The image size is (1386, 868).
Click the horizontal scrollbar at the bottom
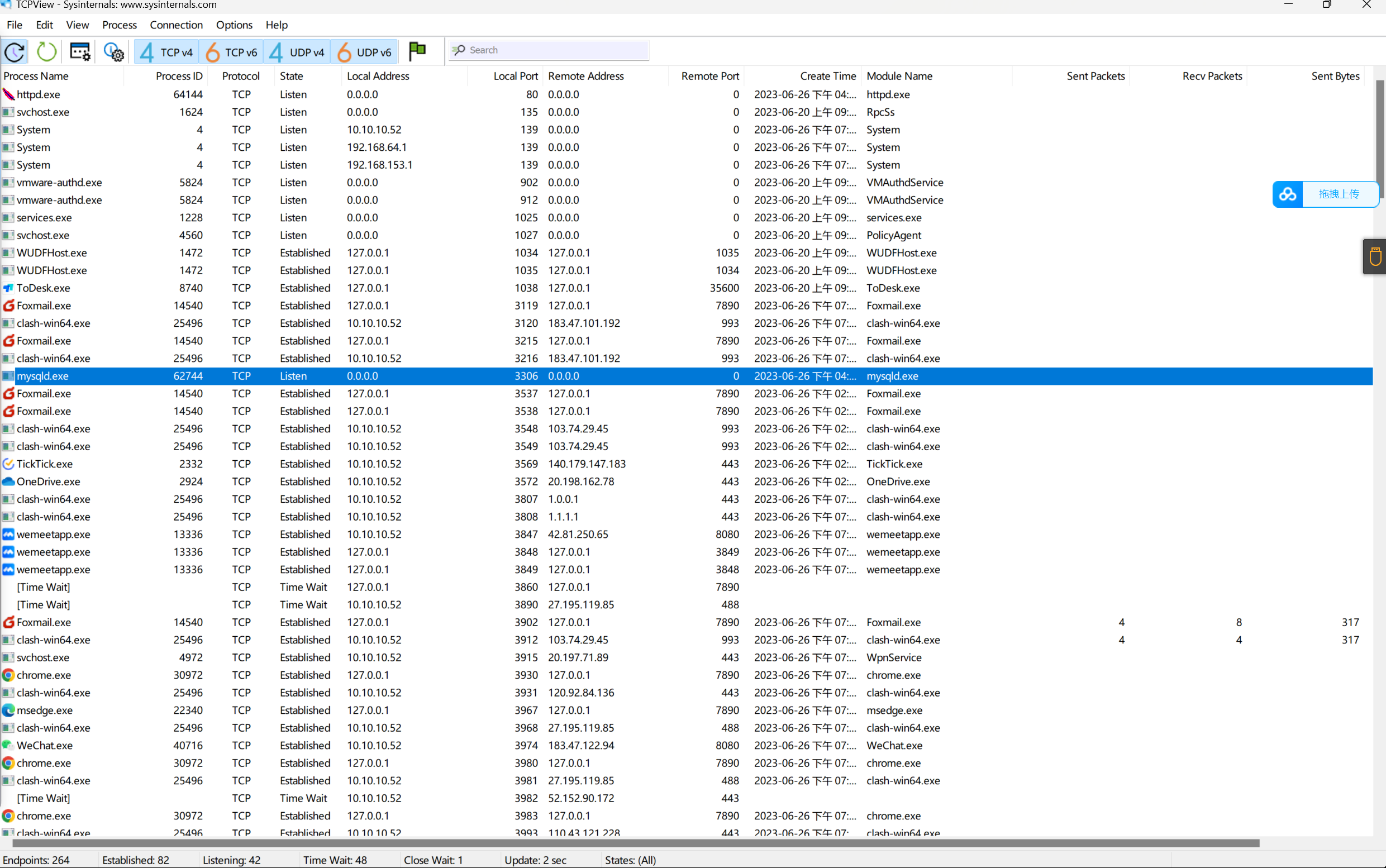pyautogui.click(x=632, y=843)
